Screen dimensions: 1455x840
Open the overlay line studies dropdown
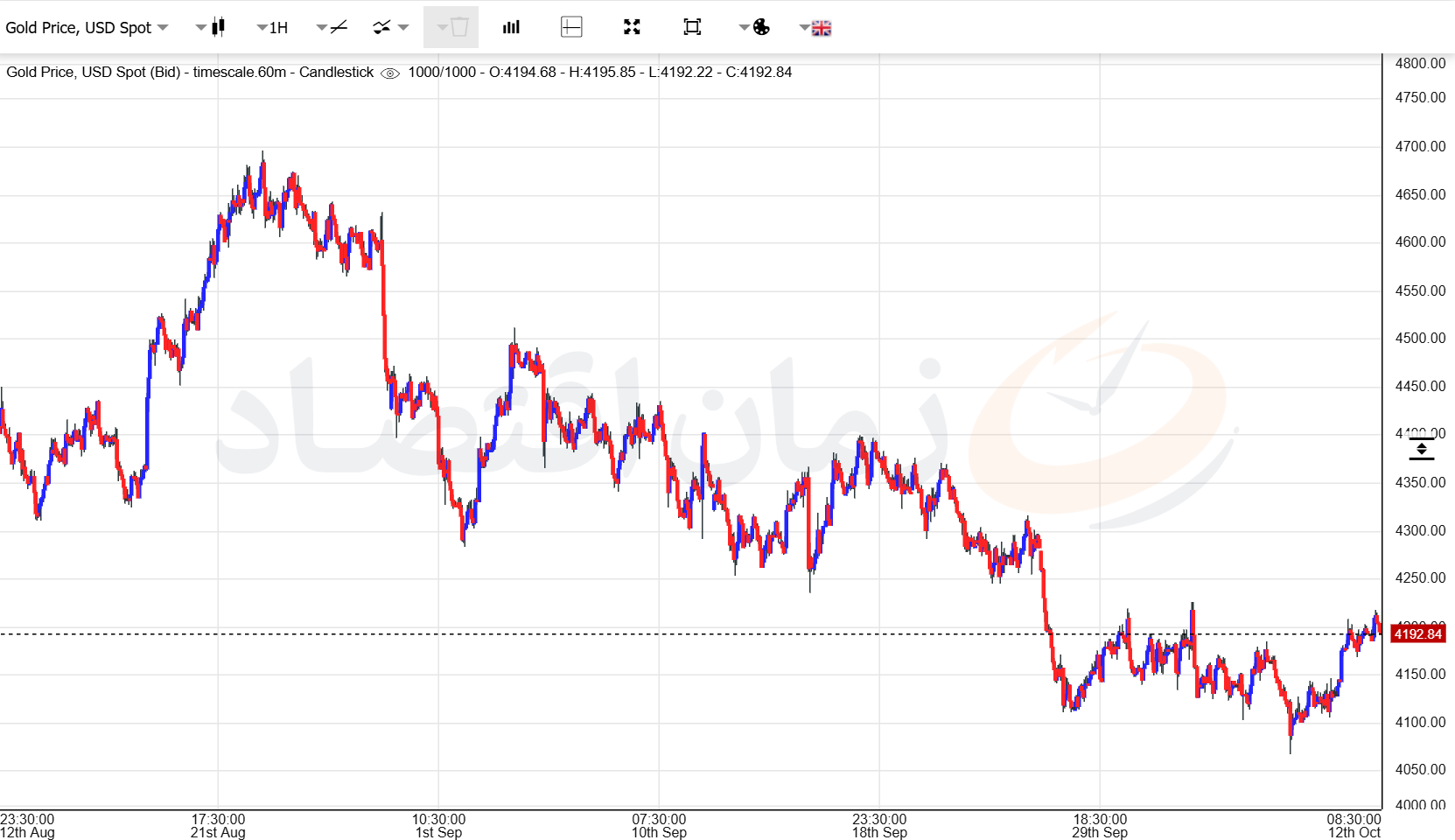(390, 28)
